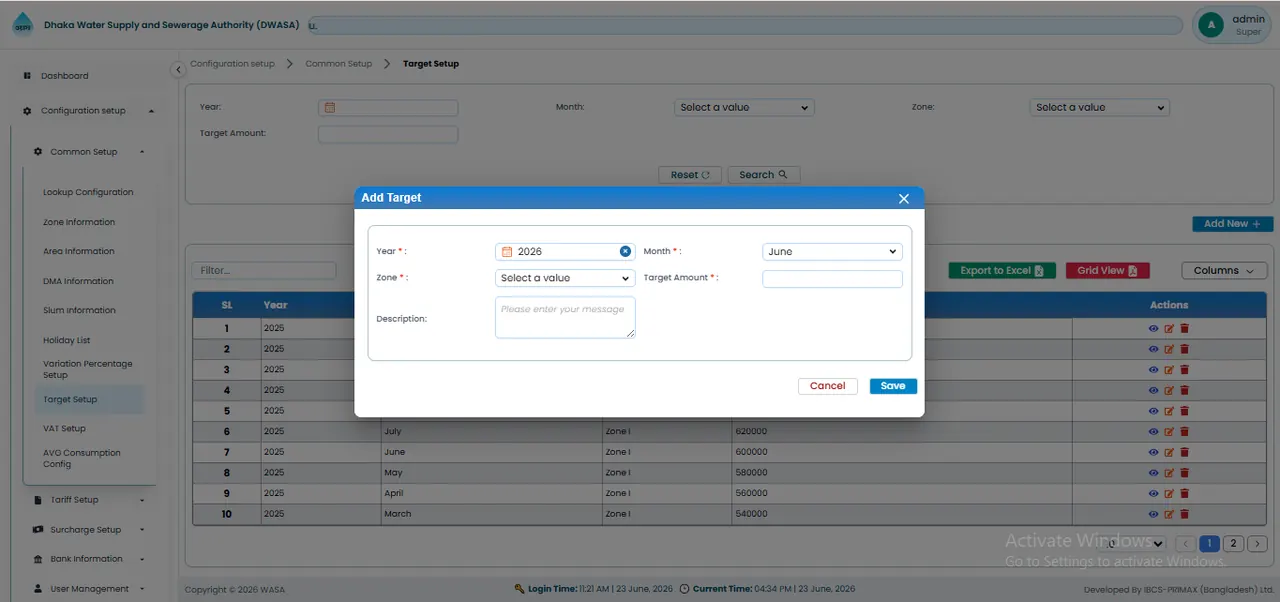
Task: View the row 4 target entry
Action: click(1154, 390)
